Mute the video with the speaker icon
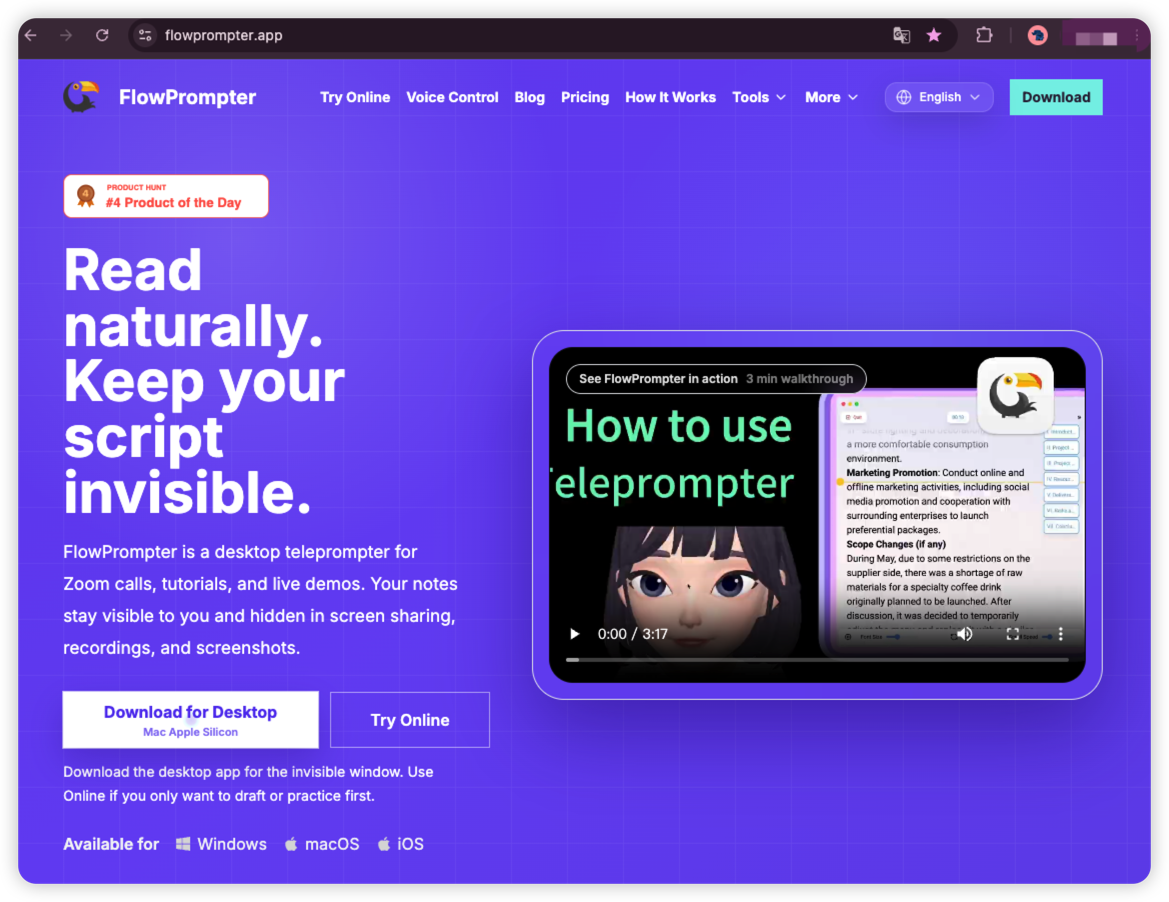 coord(965,634)
